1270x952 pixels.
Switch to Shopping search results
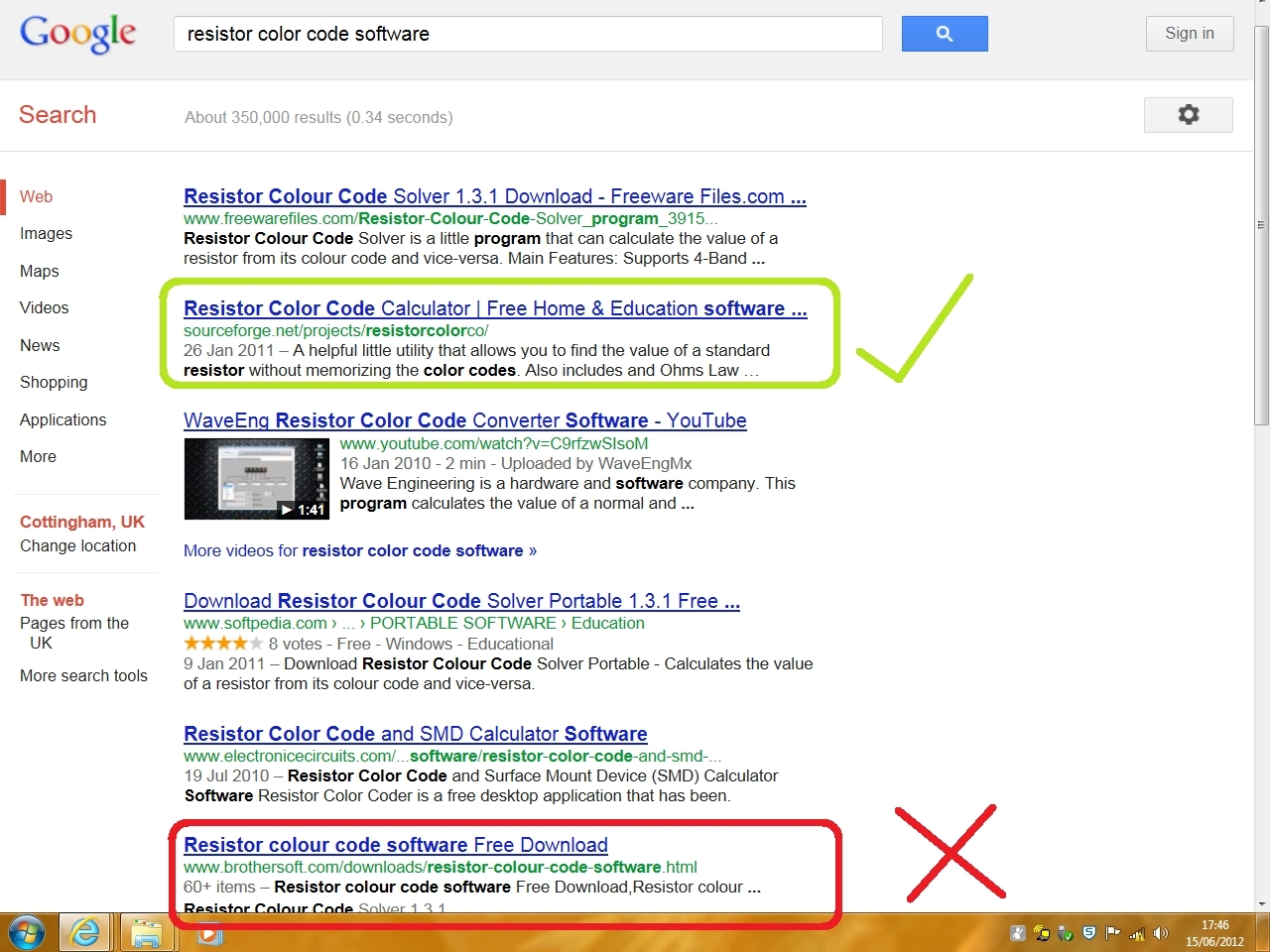[54, 383]
